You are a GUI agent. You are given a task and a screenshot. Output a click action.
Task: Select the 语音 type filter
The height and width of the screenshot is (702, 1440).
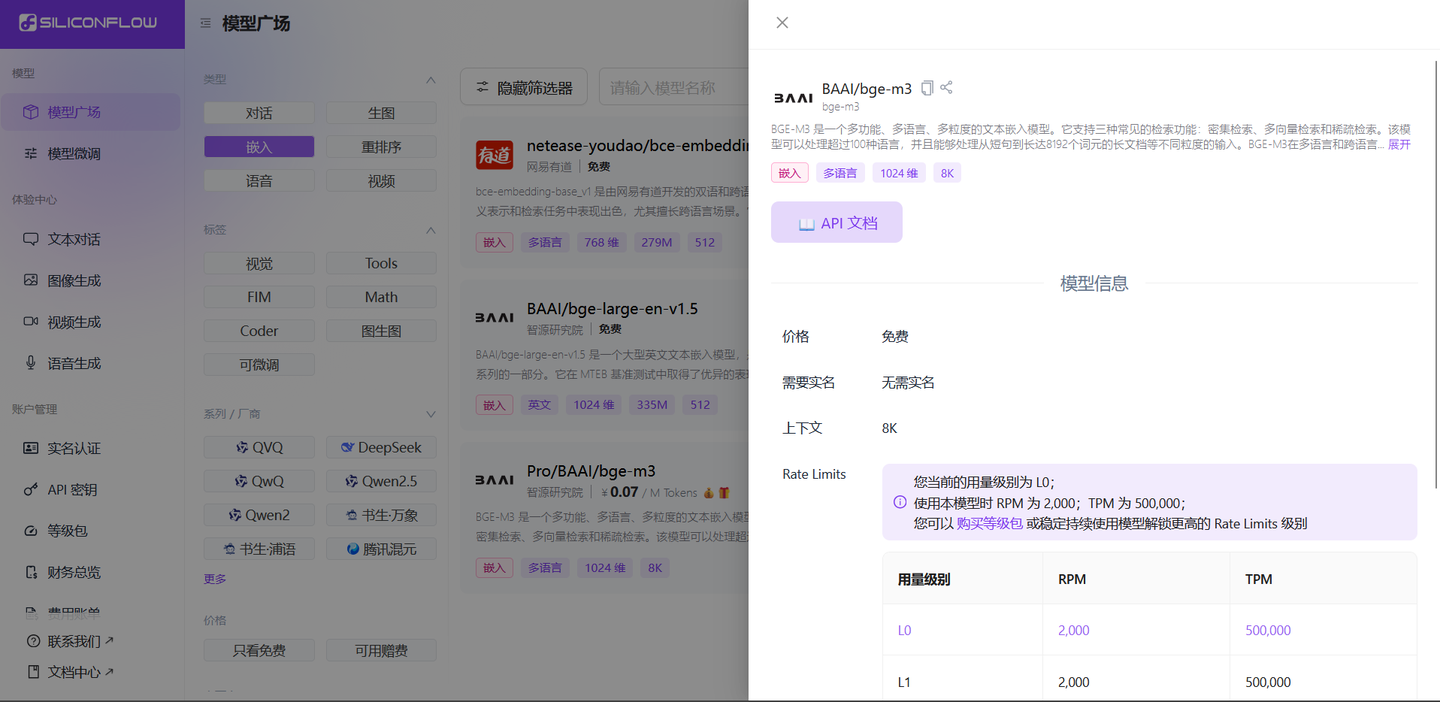[259, 181]
